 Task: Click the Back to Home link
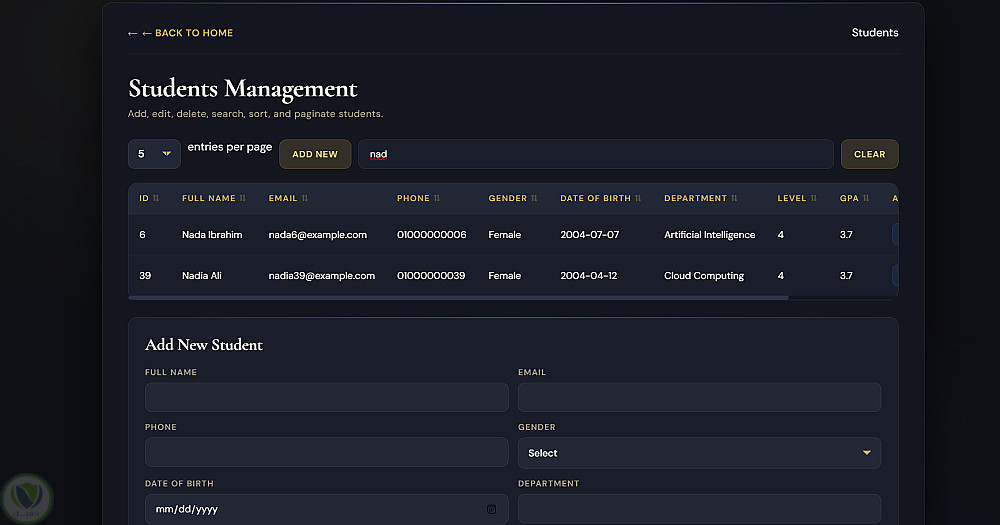click(180, 33)
